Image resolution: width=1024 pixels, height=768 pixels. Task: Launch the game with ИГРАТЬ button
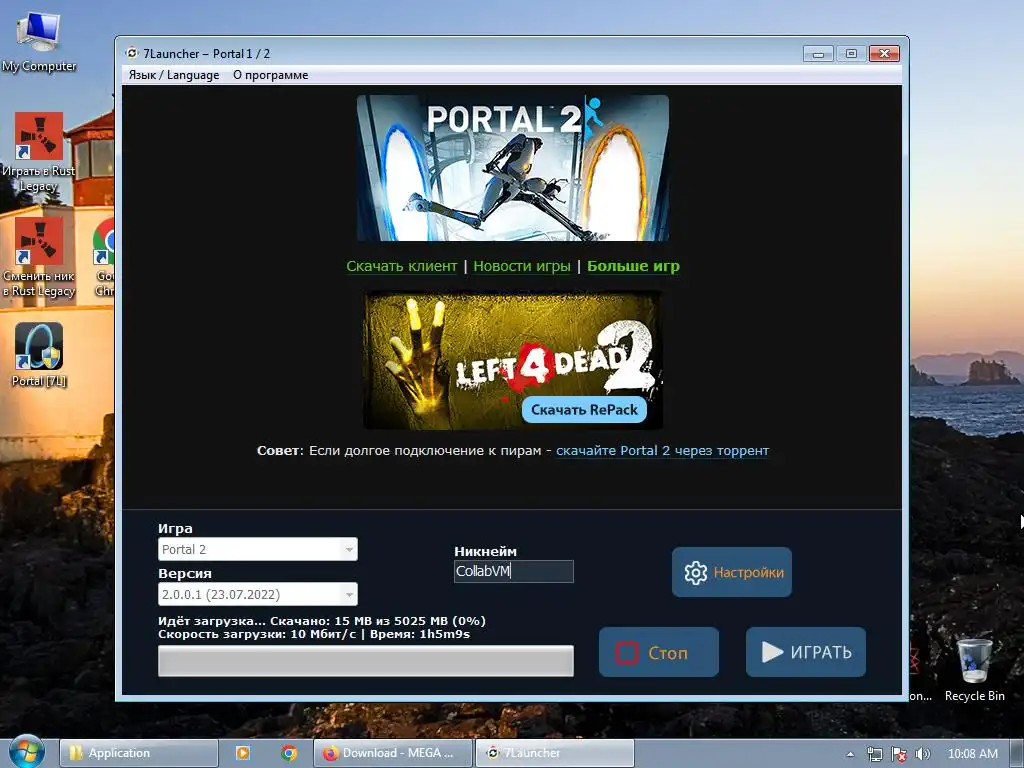tap(806, 652)
